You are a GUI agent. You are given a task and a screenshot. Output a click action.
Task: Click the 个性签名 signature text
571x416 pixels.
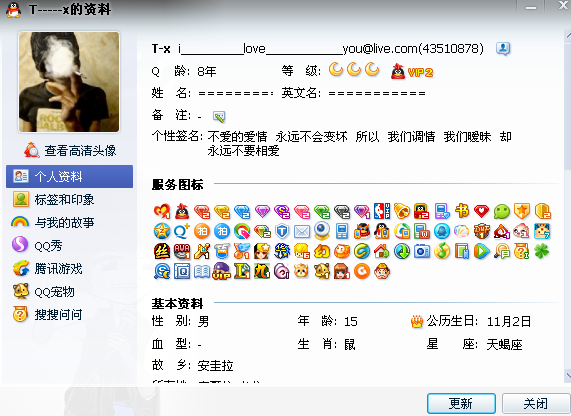[359, 144]
